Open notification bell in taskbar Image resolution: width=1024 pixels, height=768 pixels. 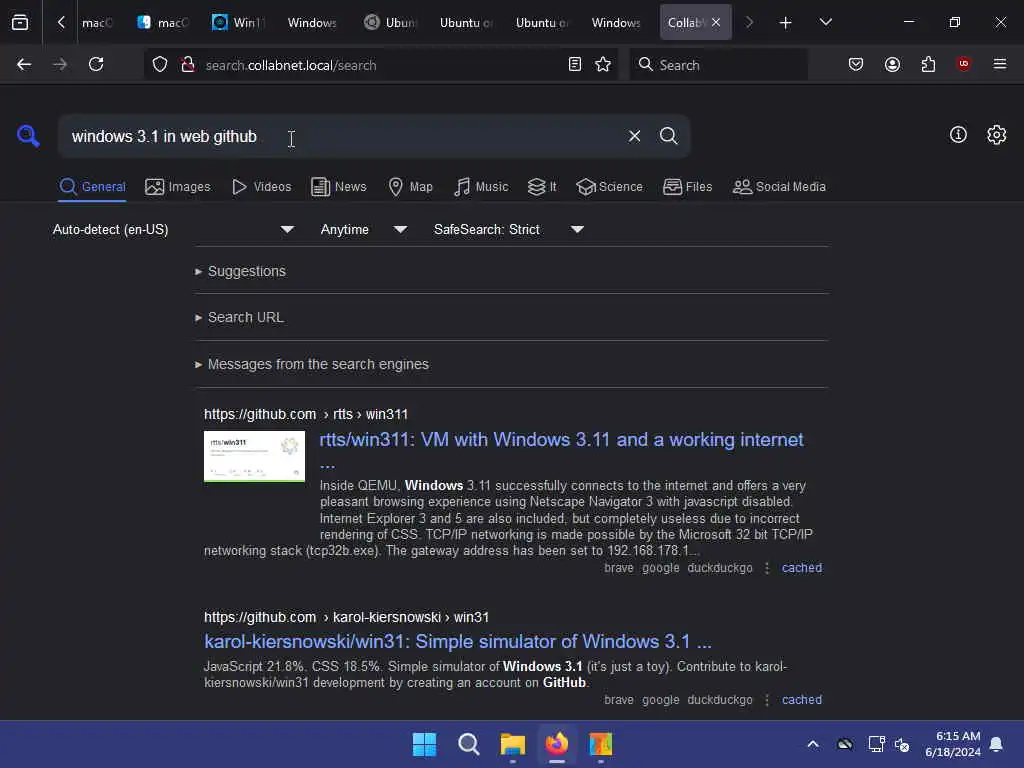click(x=996, y=744)
